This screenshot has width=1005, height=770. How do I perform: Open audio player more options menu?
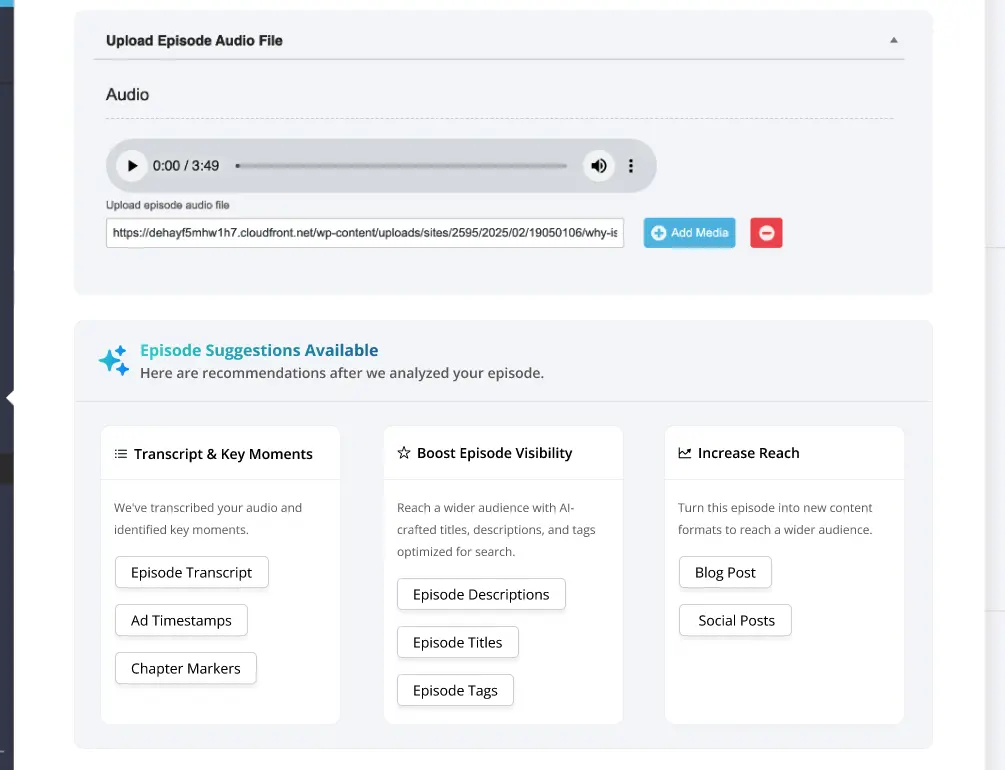pos(631,166)
